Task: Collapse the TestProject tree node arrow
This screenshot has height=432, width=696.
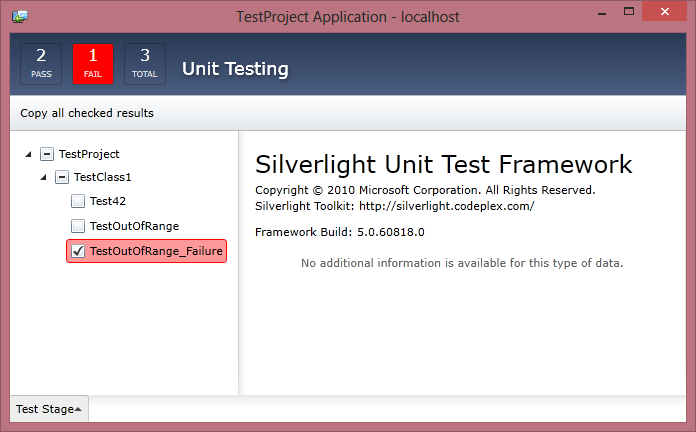Action: pos(28,154)
